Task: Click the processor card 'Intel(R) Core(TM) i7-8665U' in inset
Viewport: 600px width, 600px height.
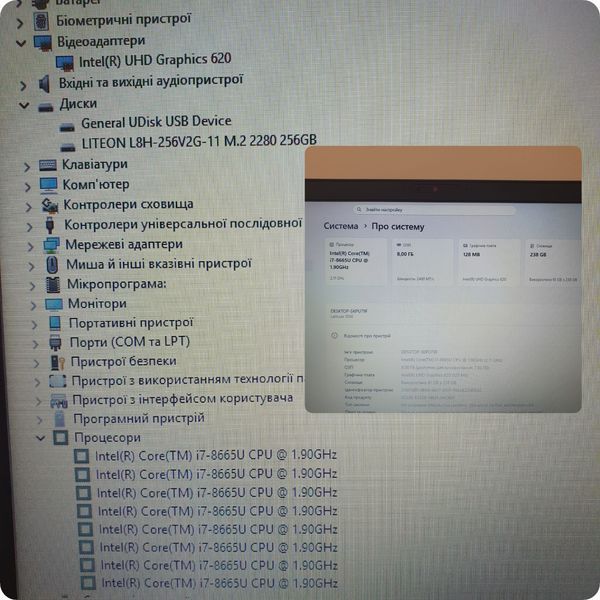Action: [356, 262]
